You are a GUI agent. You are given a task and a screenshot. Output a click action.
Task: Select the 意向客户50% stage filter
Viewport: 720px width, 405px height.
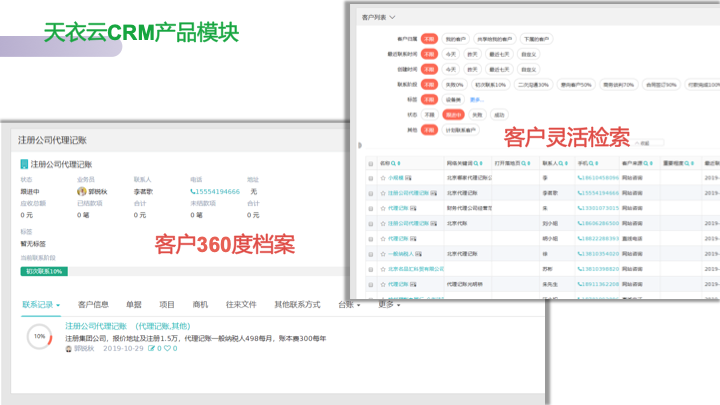point(576,84)
